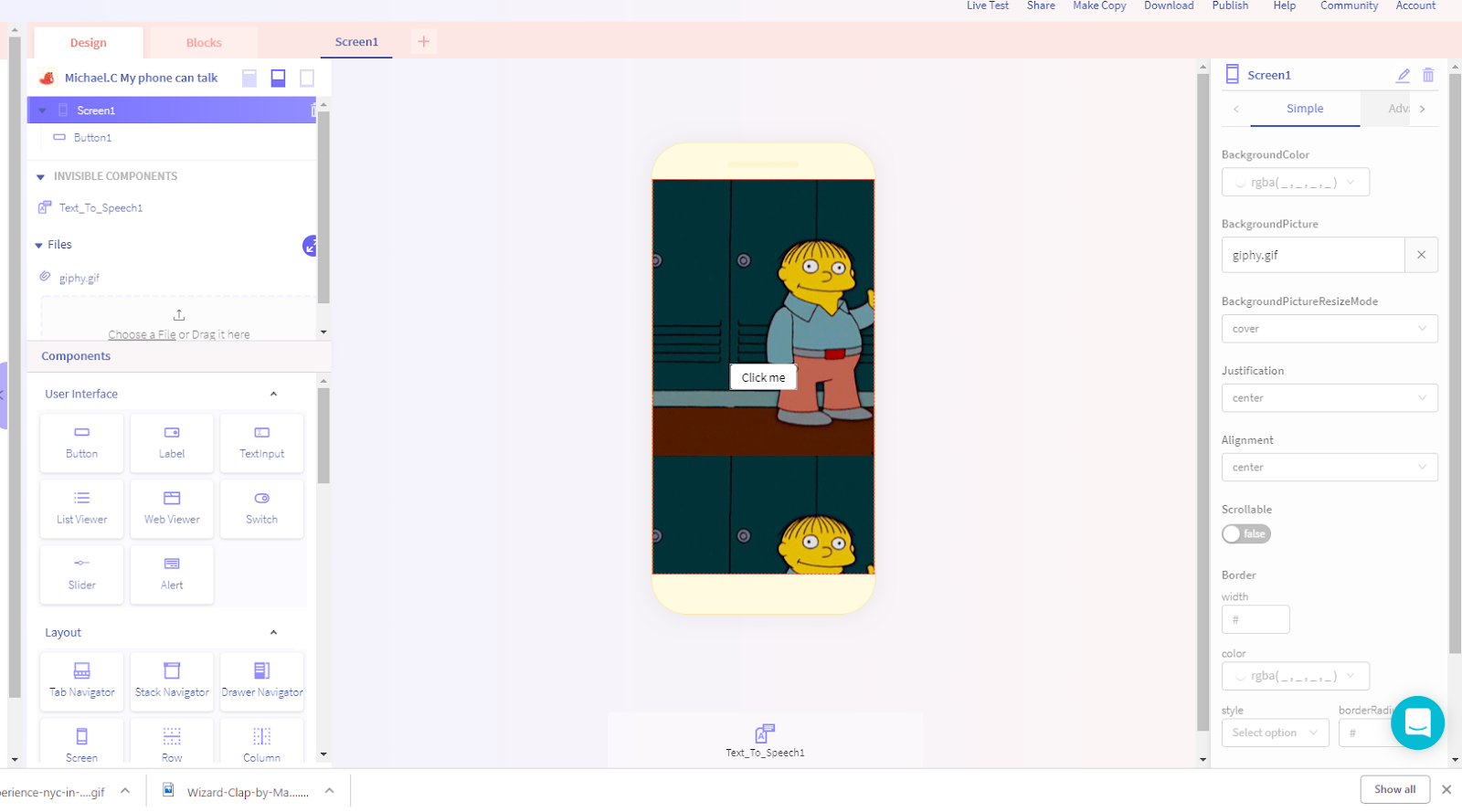Open the BackgroundPictureResizeMode cover dropdown

(x=1330, y=329)
